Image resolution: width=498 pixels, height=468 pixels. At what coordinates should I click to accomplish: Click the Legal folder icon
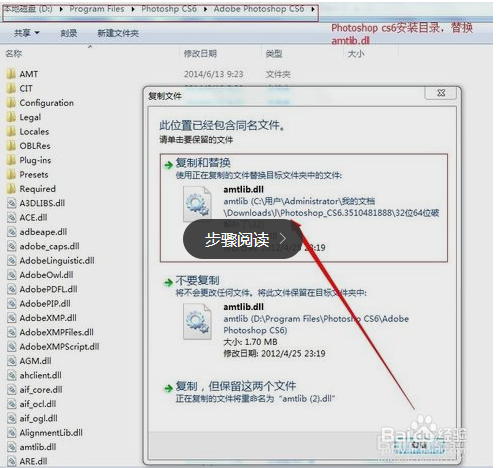pyautogui.click(x=11, y=117)
